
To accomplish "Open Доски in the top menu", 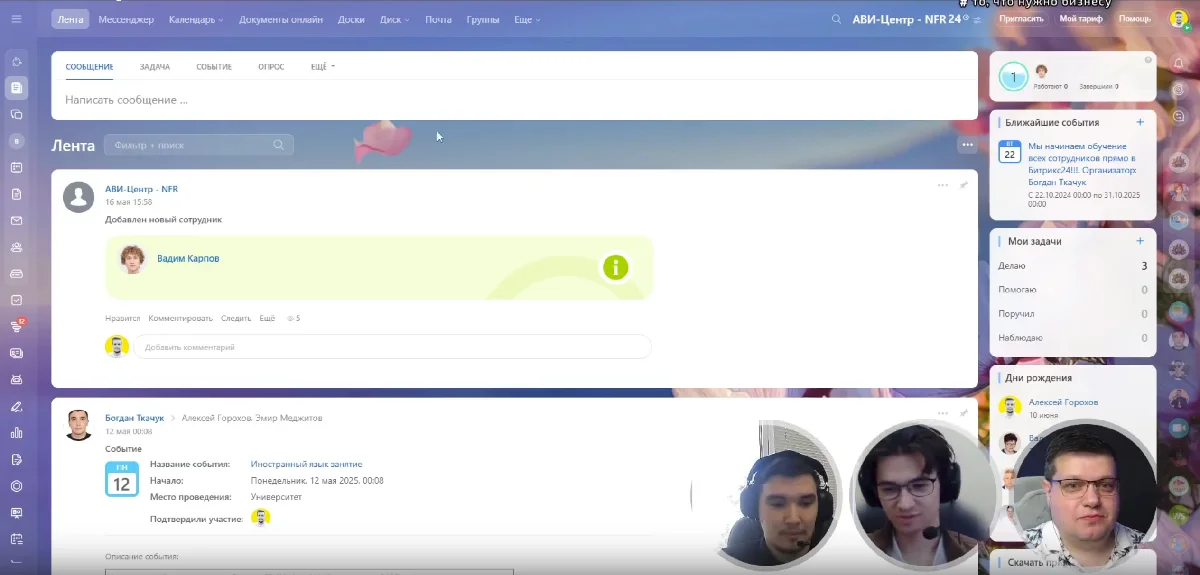I will [x=351, y=19].
